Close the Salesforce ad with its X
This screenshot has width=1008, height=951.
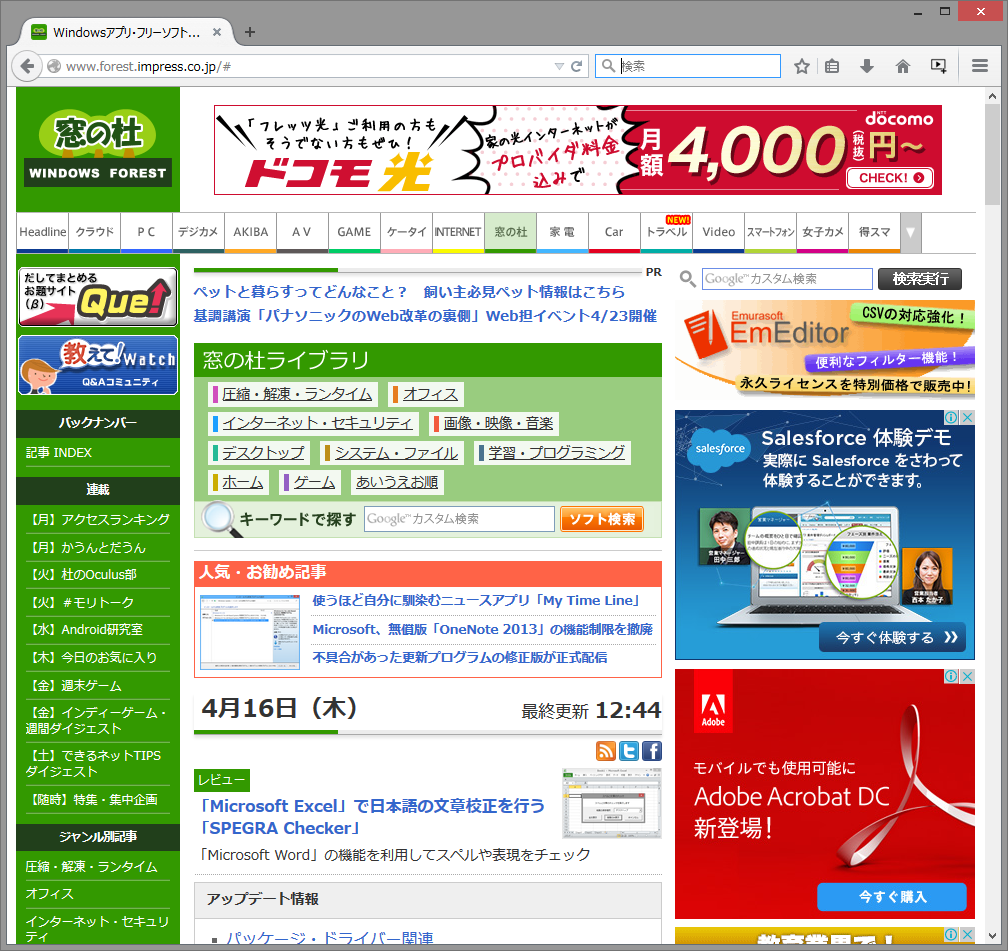coord(966,417)
